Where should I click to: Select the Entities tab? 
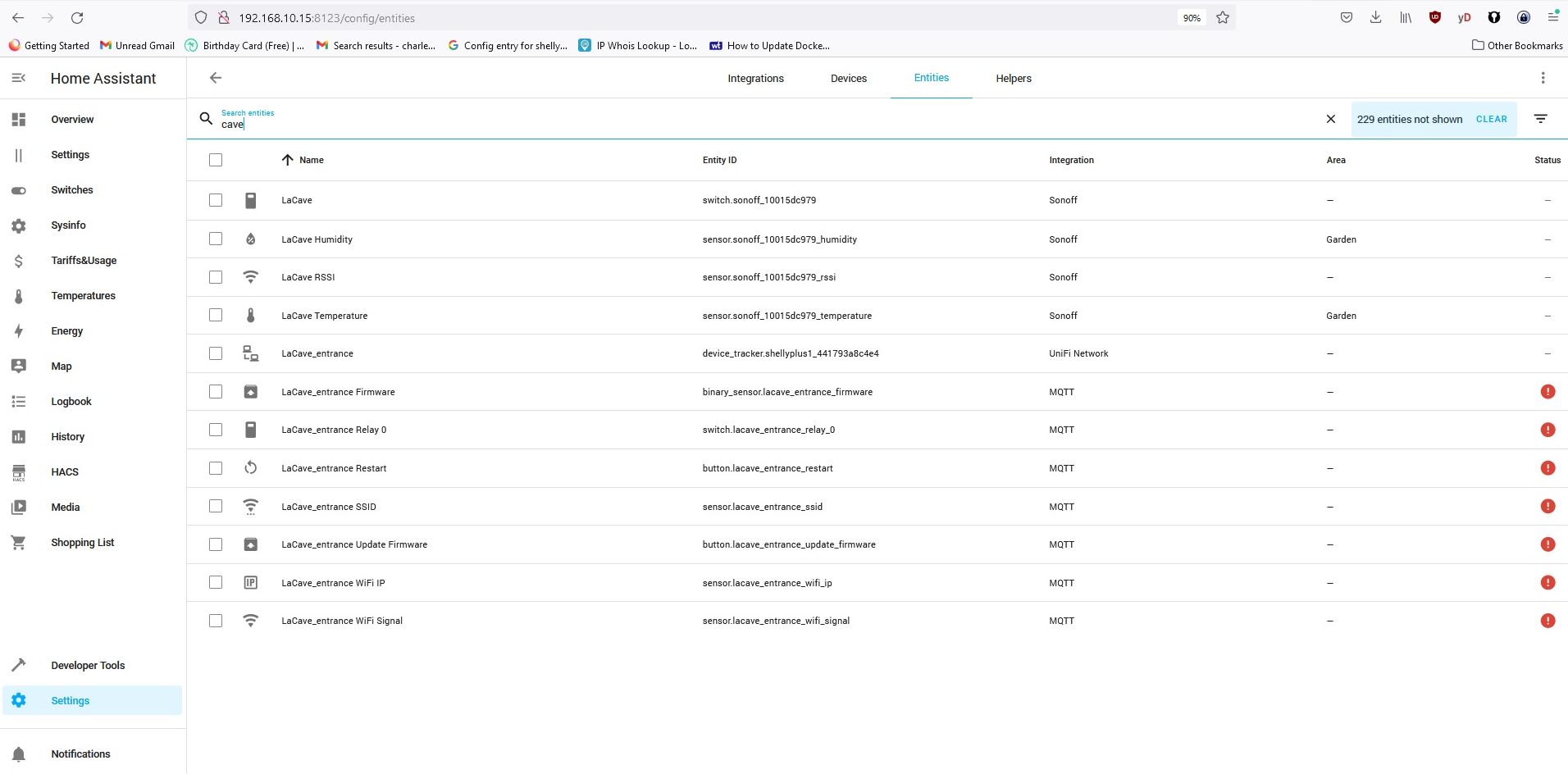pyautogui.click(x=932, y=78)
